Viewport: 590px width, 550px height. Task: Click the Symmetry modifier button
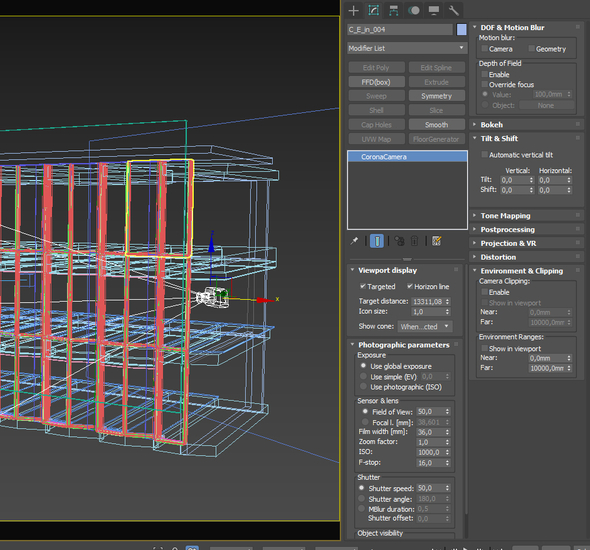(436, 96)
